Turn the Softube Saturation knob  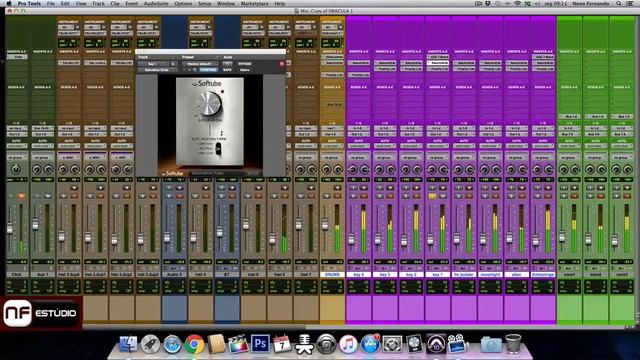tap(209, 104)
